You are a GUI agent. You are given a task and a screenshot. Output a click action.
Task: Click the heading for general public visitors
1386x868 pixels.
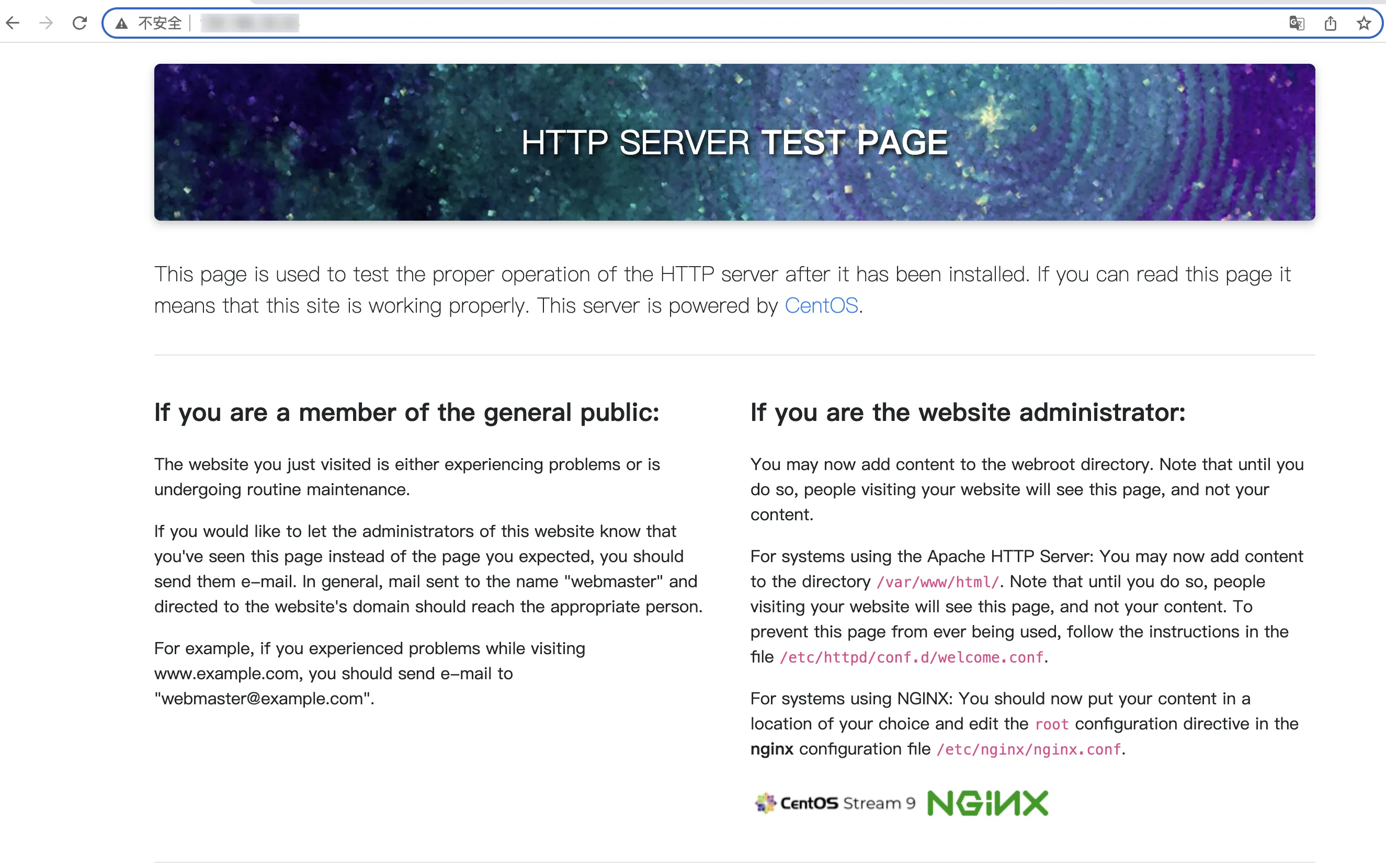(x=406, y=412)
